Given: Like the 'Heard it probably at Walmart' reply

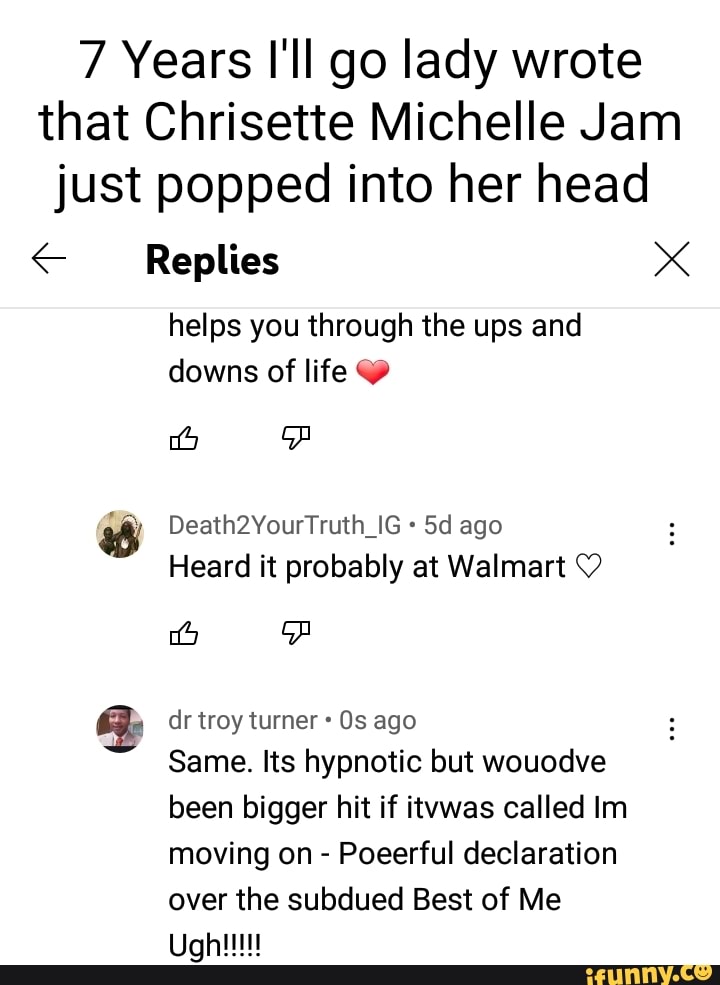Looking at the screenshot, I should [x=184, y=633].
